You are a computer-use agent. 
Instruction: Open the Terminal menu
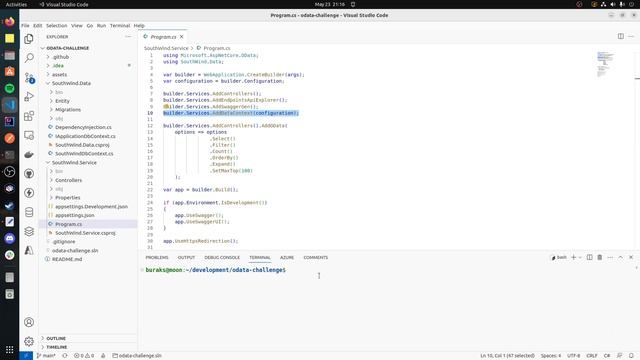(120, 25)
